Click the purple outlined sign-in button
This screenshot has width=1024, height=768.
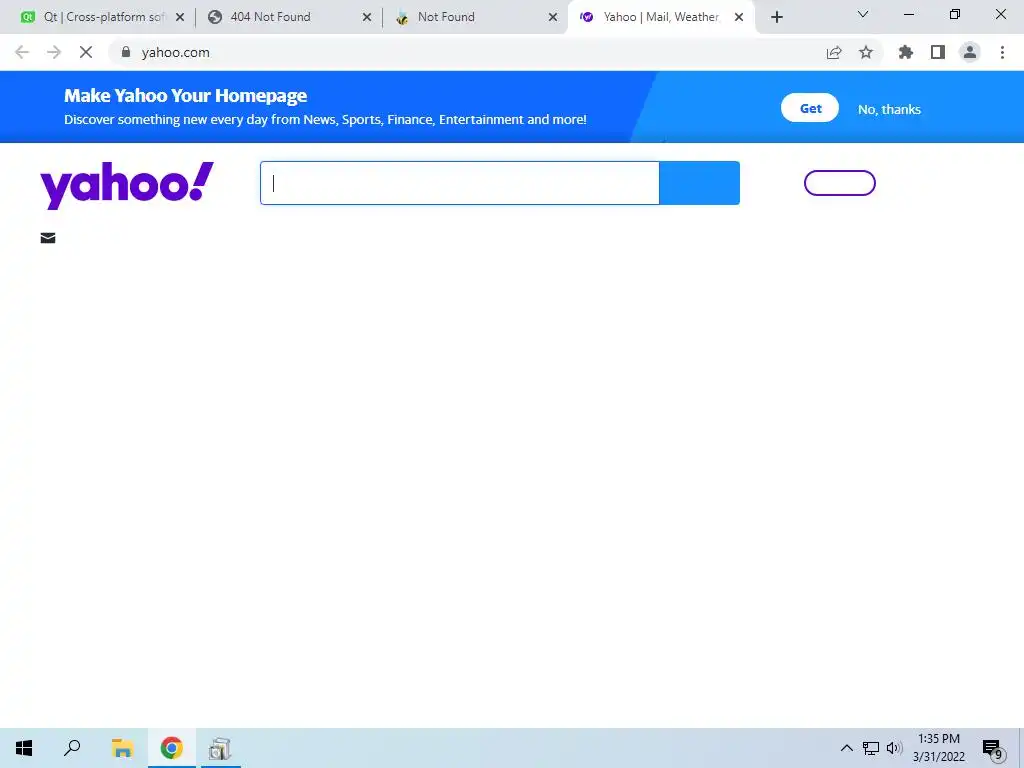(x=840, y=183)
